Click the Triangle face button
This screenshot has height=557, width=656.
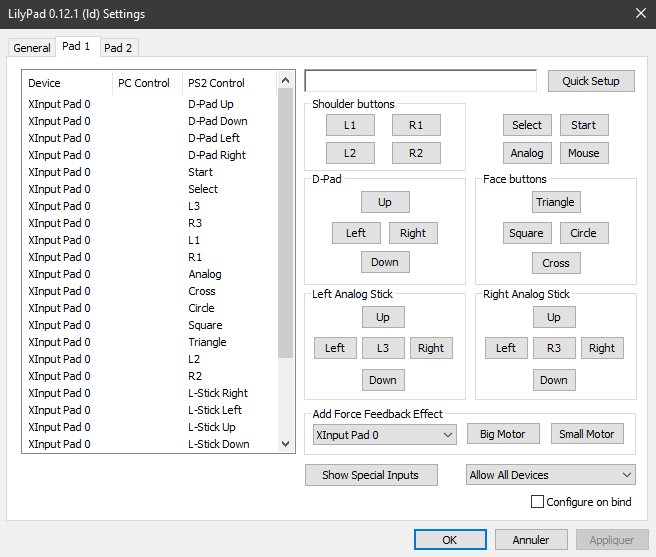pyautogui.click(x=555, y=202)
